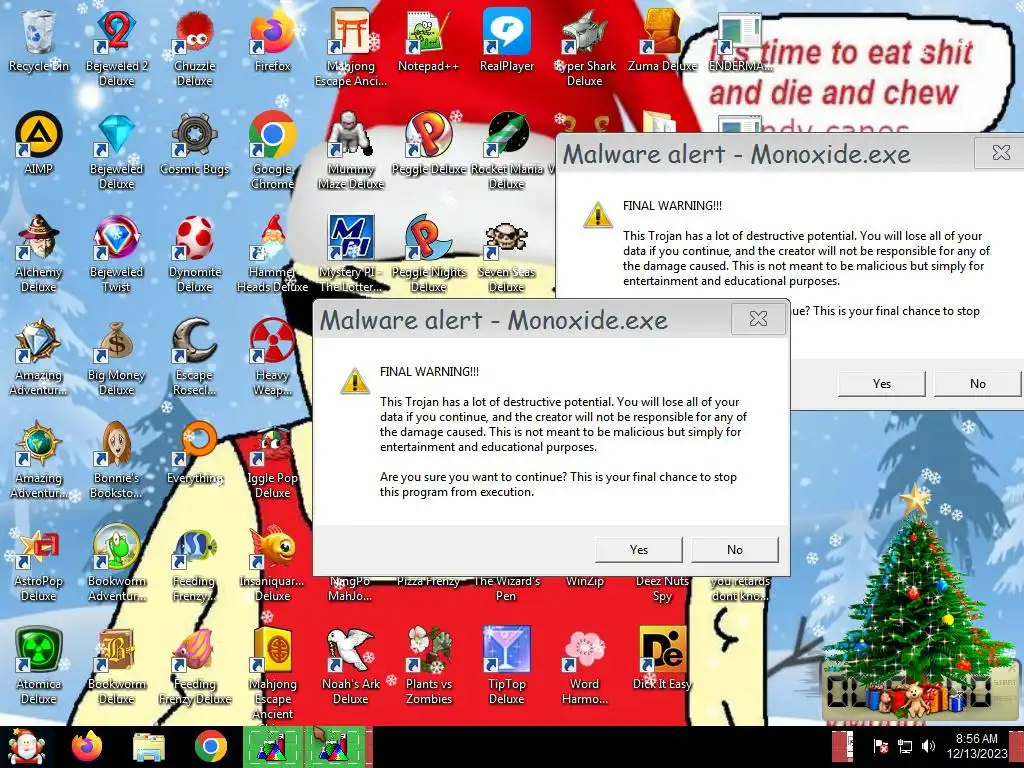This screenshot has height=768, width=1024.
Task: Choose No in background Malware alert window
Action: 978,384
